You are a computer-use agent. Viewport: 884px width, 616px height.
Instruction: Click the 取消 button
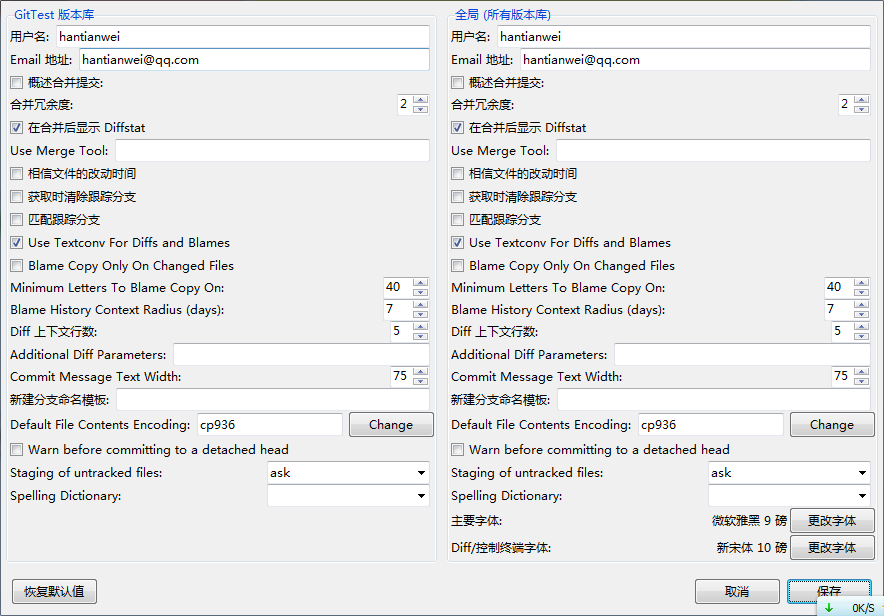[x=737, y=591]
